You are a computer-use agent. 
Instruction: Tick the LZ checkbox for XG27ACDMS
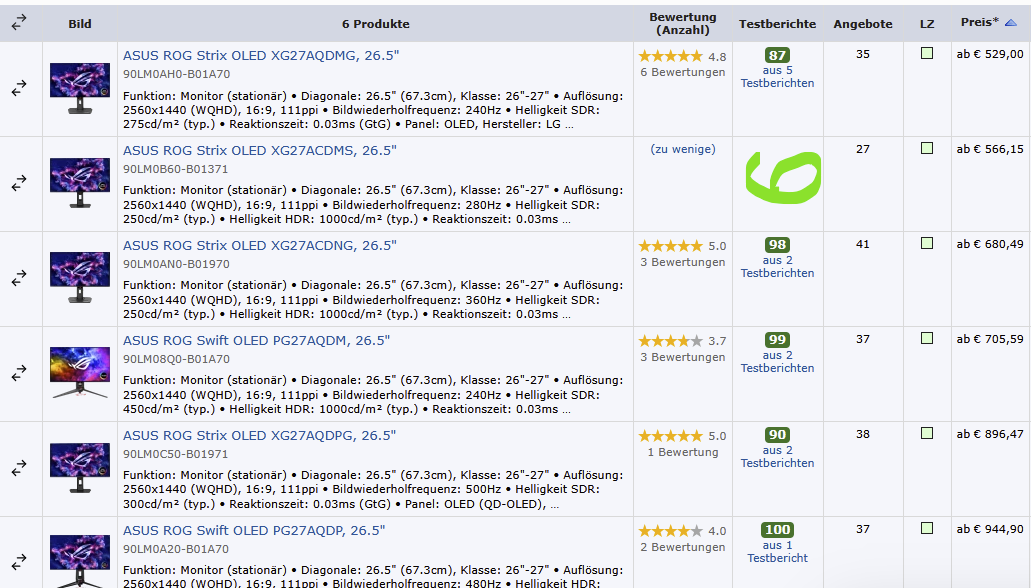click(927, 148)
